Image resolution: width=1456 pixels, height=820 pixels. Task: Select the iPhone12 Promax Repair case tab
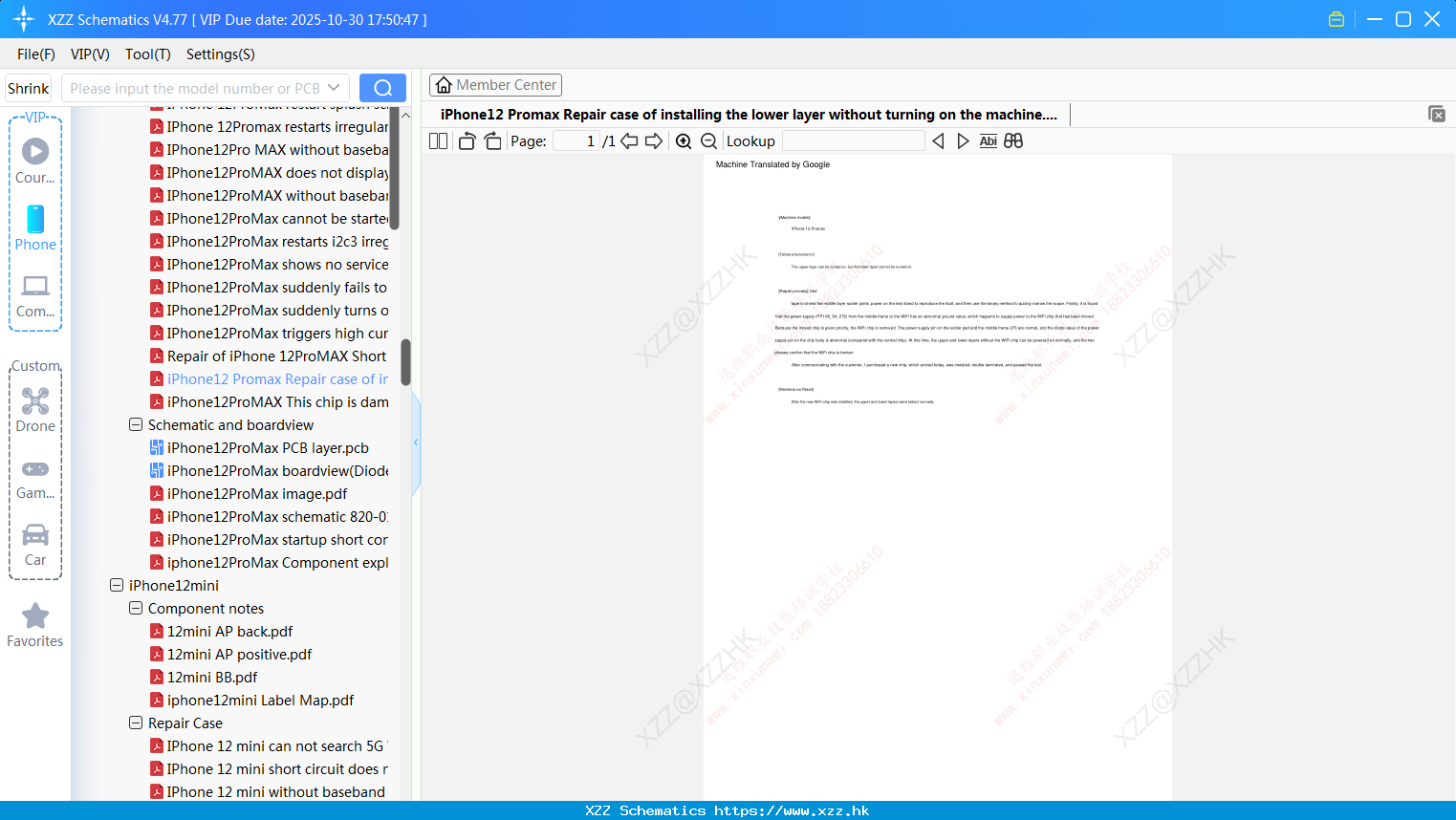(x=749, y=115)
